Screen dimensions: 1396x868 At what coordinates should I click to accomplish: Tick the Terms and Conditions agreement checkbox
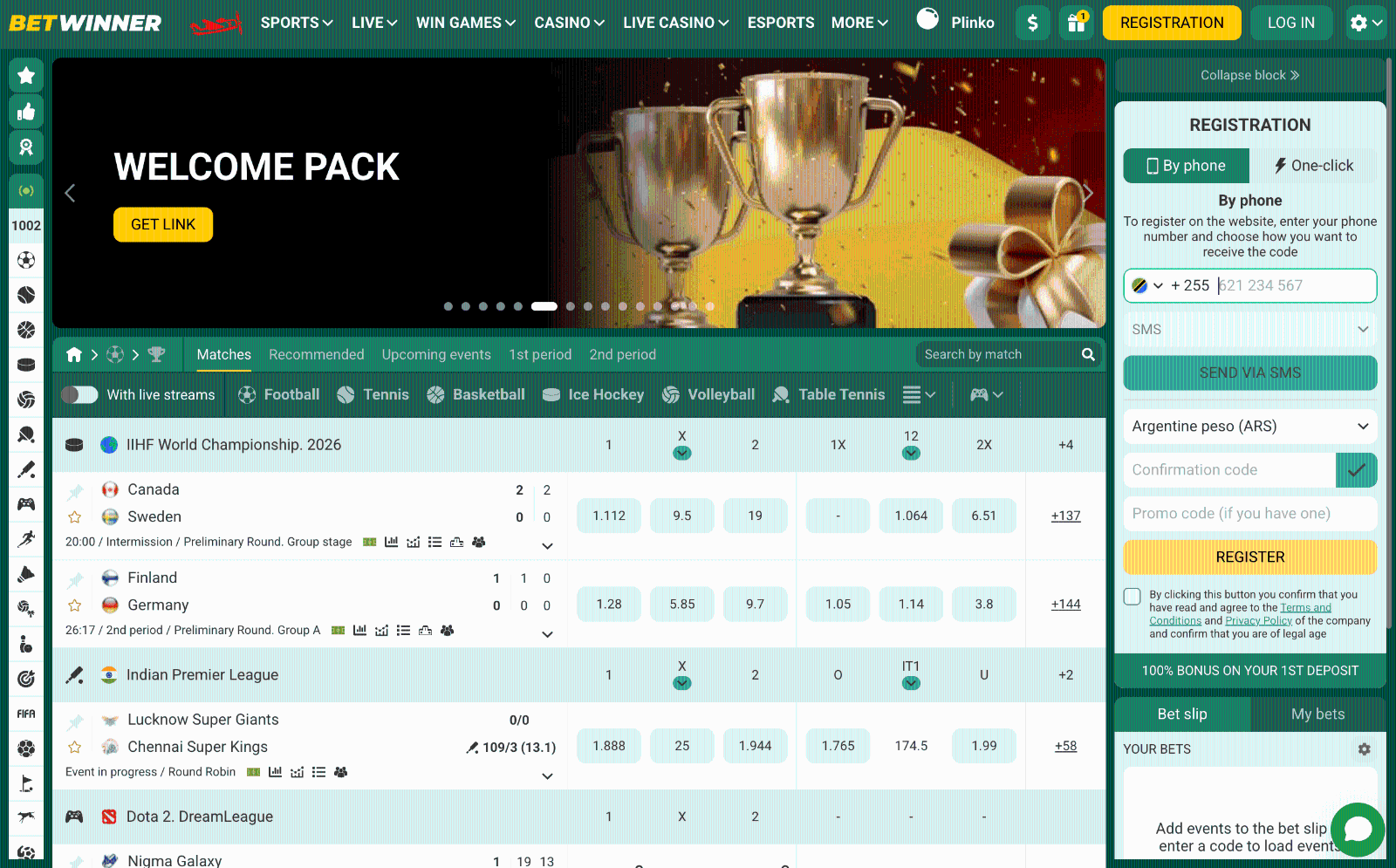click(x=1133, y=597)
